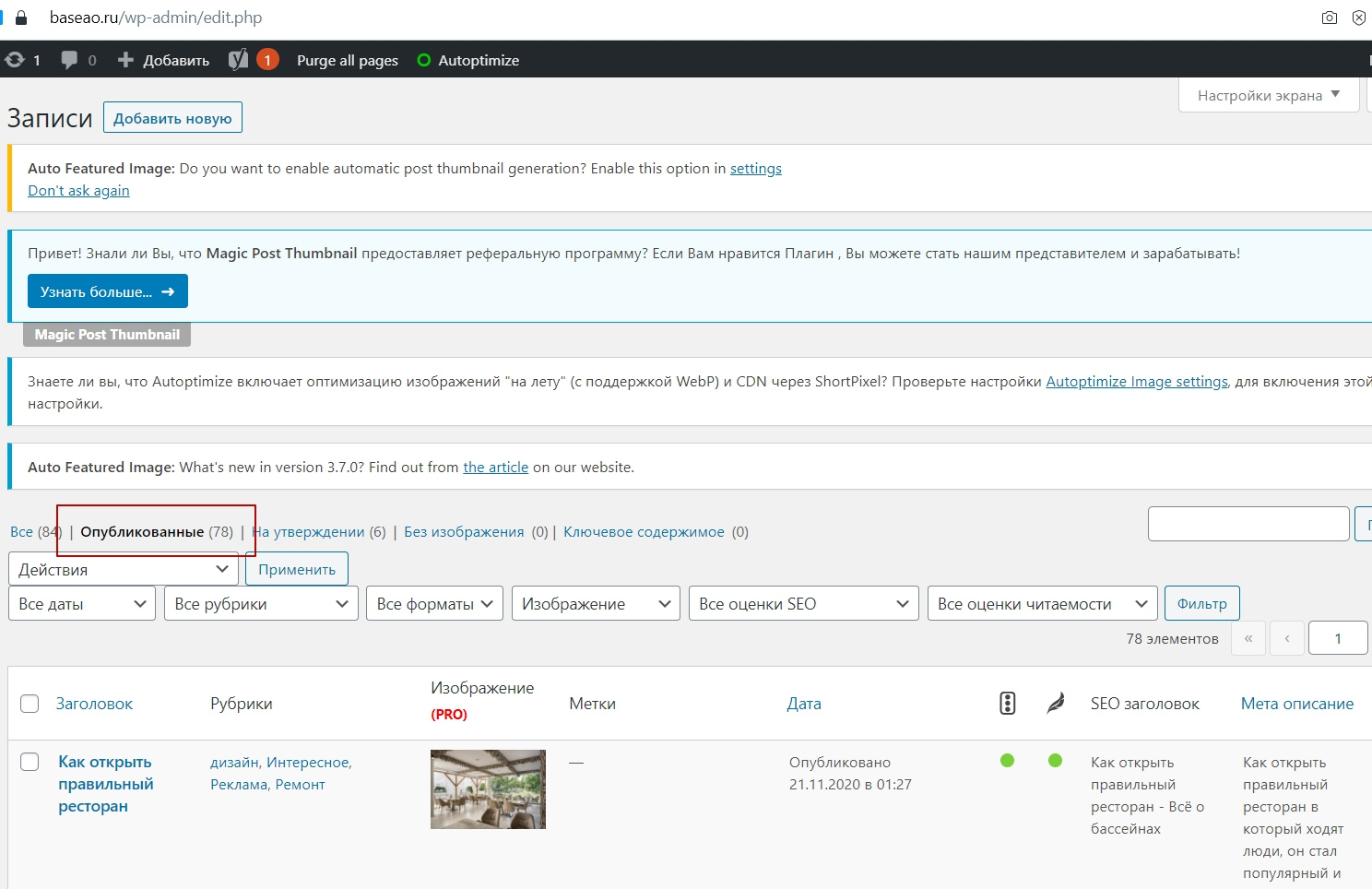The width and height of the screenshot is (1372, 889).
Task: Click the Добавить новую button
Action: coord(172,118)
